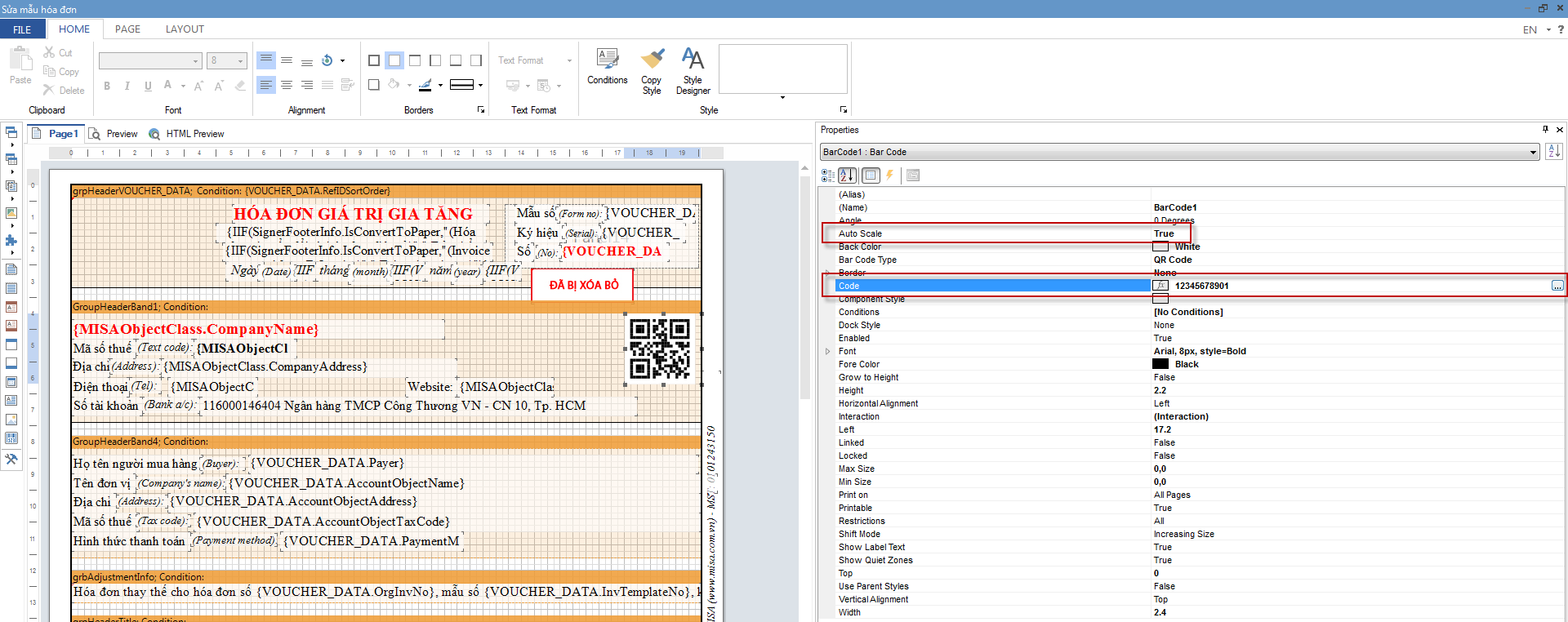Open the border color pen dropdown
The width and height of the screenshot is (1568, 622).
[x=441, y=85]
